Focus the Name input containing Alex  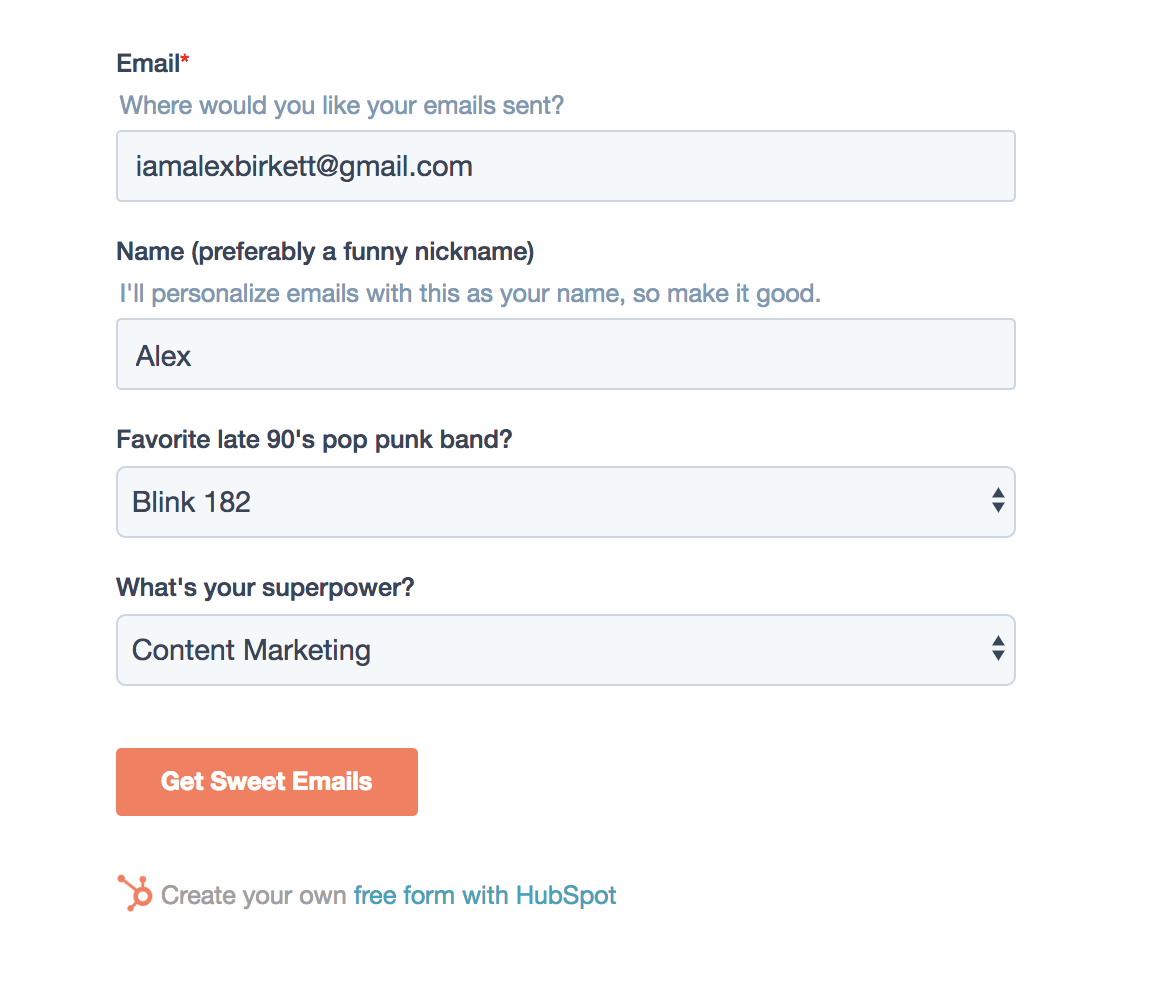tap(565, 354)
